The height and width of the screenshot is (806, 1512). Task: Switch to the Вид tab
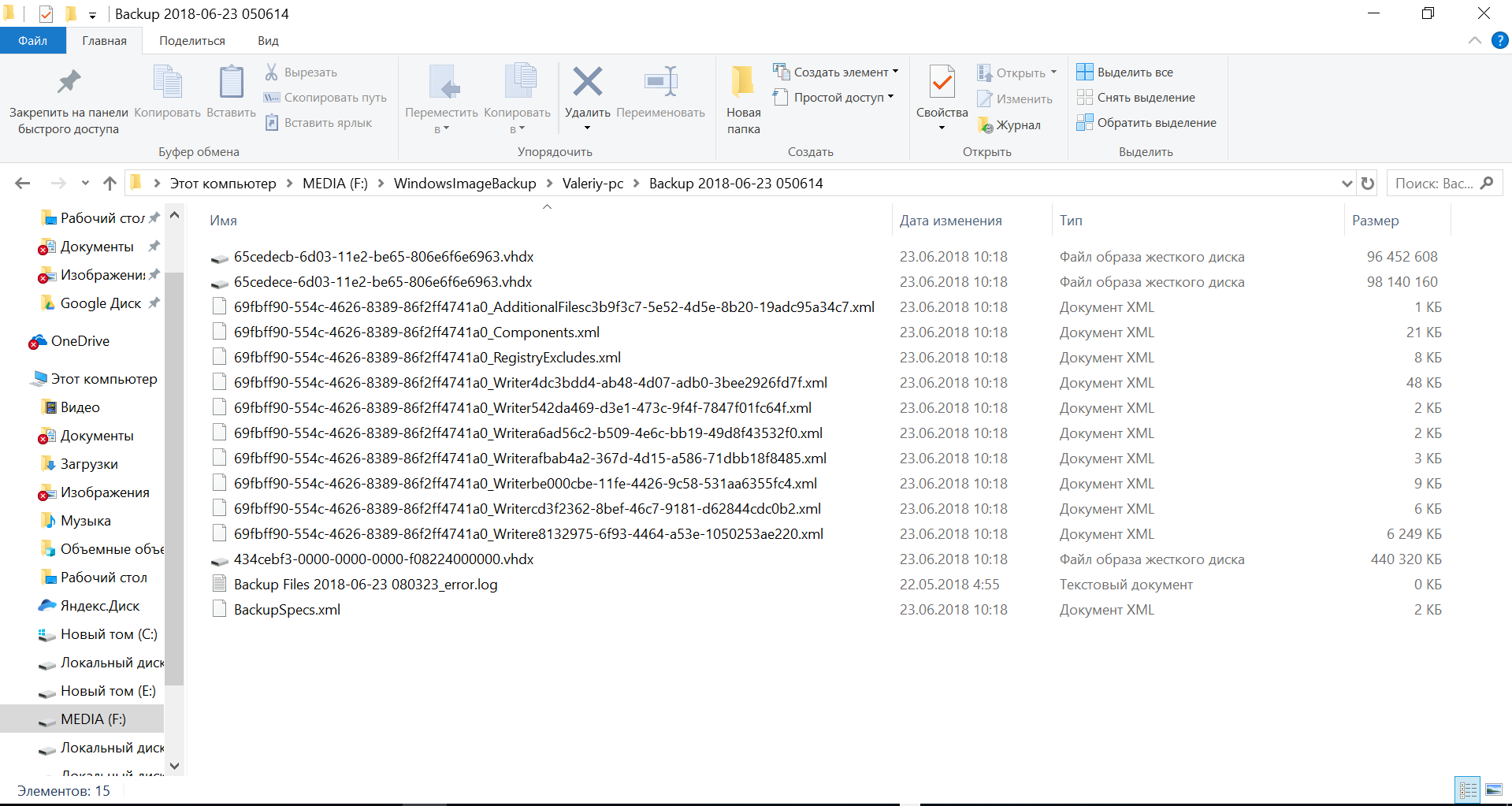268,41
